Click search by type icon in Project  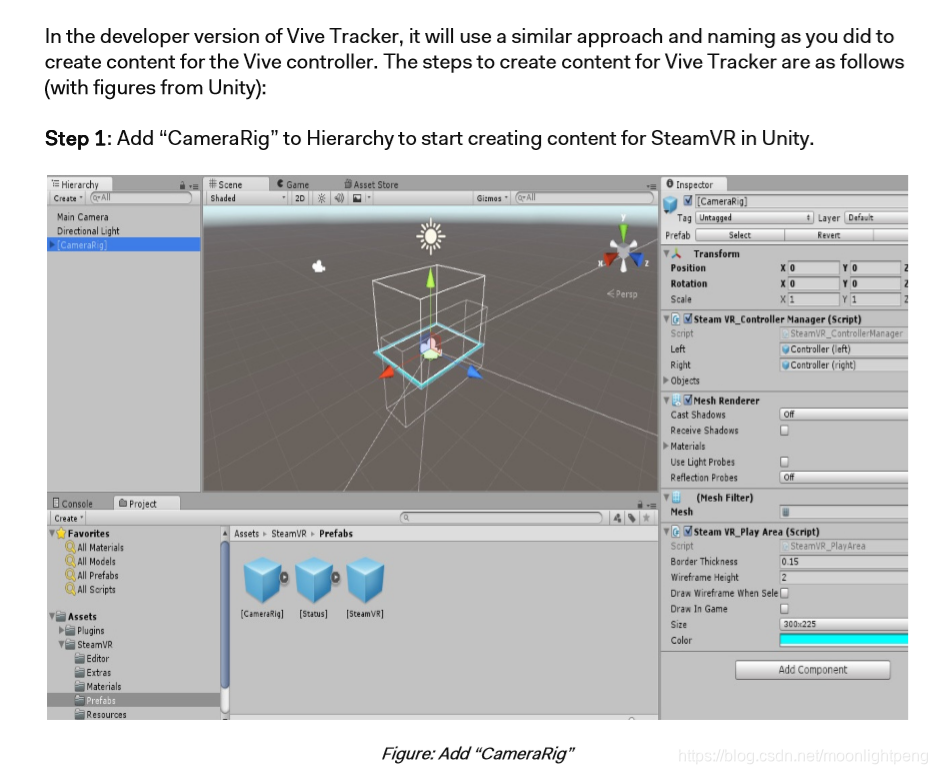[617, 518]
